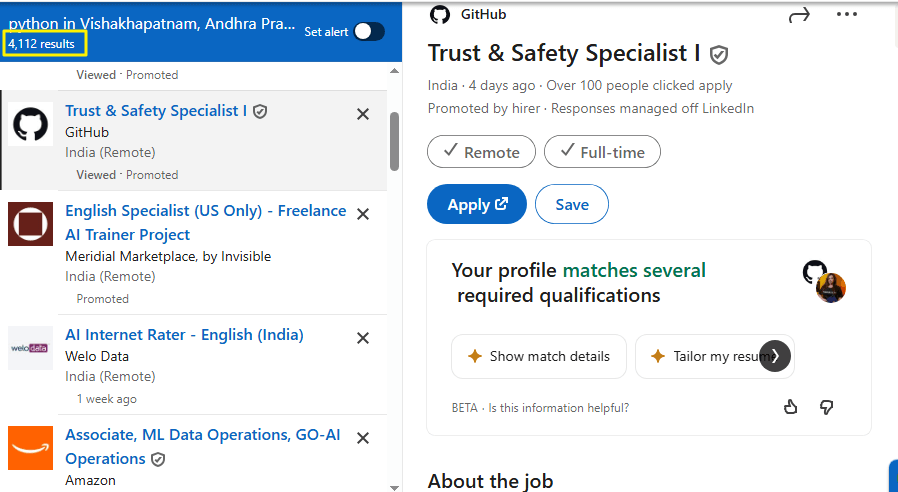Dismiss the English Specialist job listing
Viewport: 898px width, 492px height.
coord(363,214)
